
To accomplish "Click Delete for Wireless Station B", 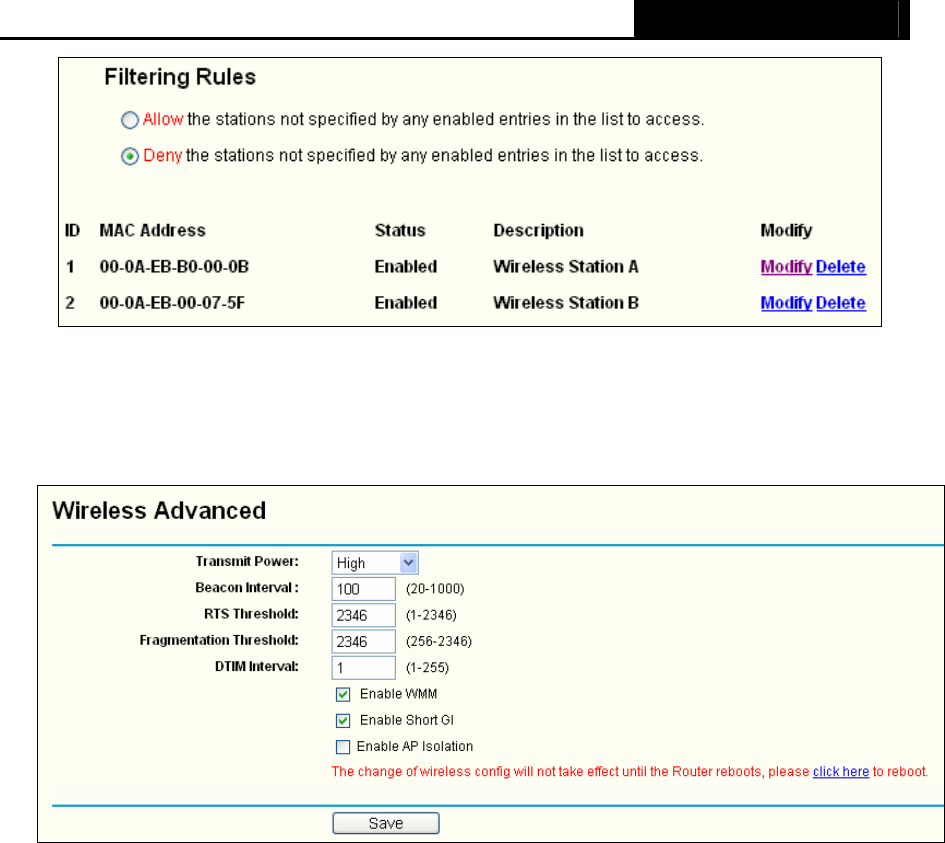I will [840, 302].
